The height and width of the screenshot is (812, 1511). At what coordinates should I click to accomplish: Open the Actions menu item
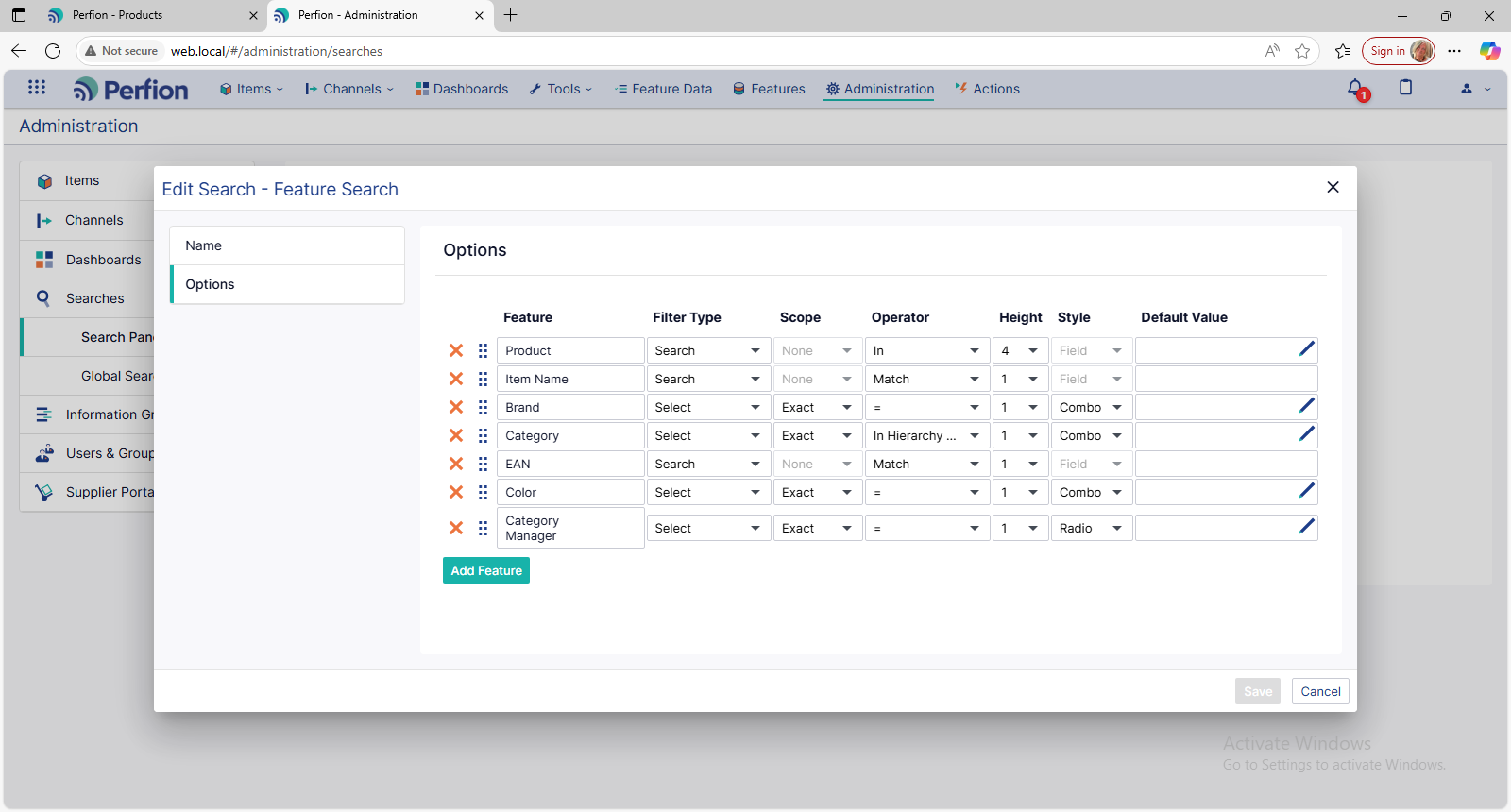(988, 89)
